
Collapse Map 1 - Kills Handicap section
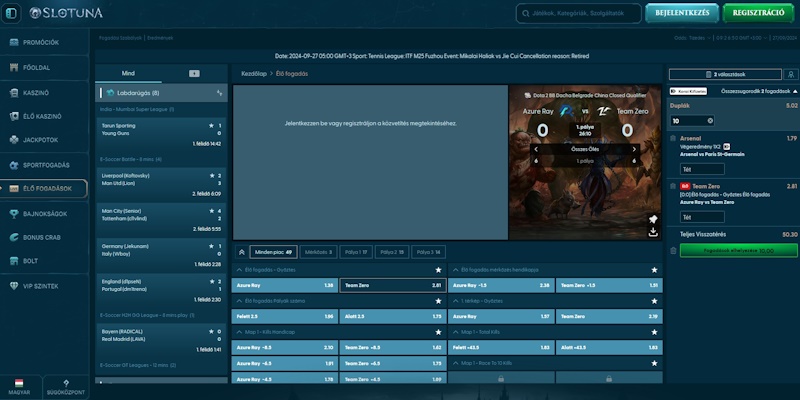click(239, 332)
